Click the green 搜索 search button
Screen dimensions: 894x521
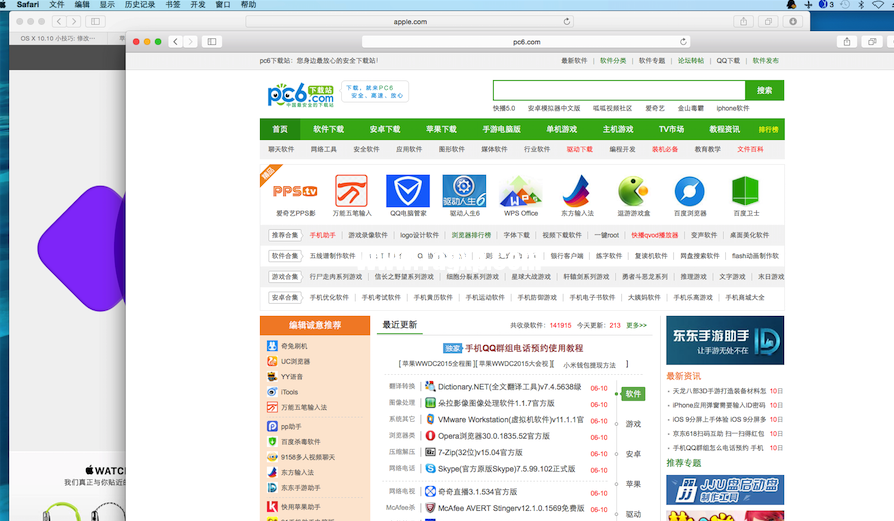pos(765,90)
